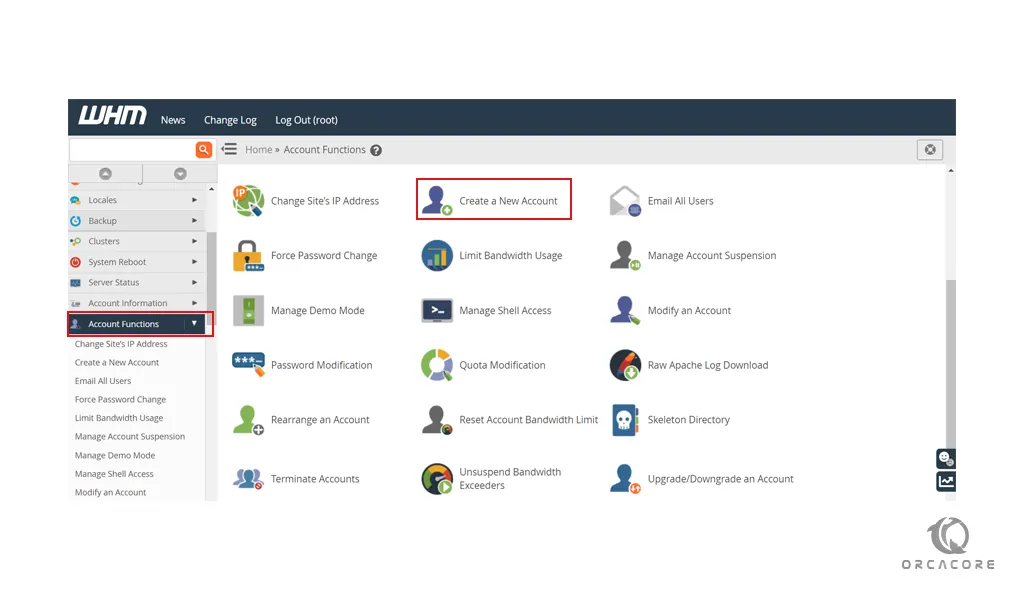This screenshot has width=1024, height=600.
Task: Click the circled X button at top right
Action: (x=930, y=150)
